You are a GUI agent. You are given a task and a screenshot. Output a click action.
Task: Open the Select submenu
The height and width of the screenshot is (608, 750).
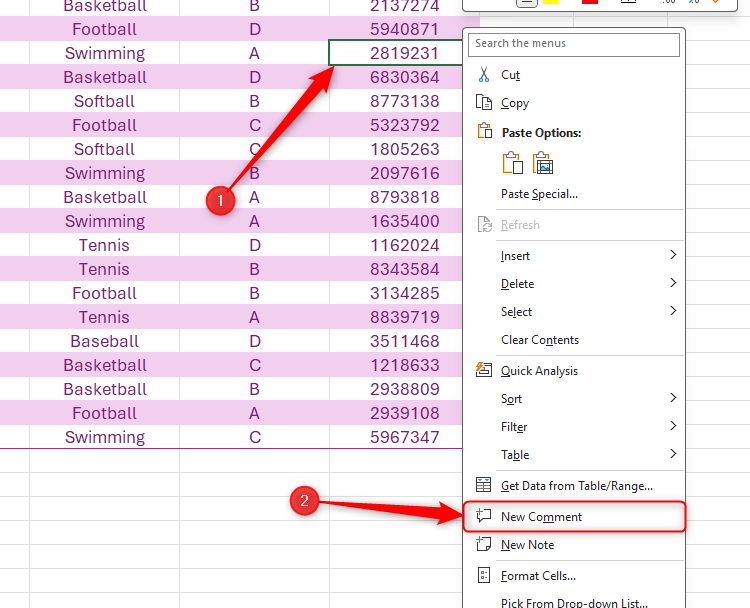click(673, 312)
